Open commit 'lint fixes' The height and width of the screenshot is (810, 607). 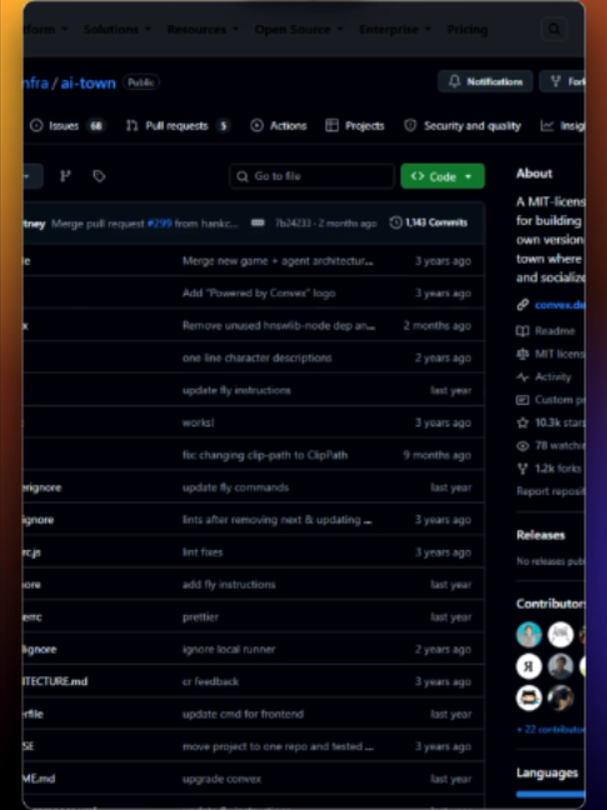pos(202,552)
